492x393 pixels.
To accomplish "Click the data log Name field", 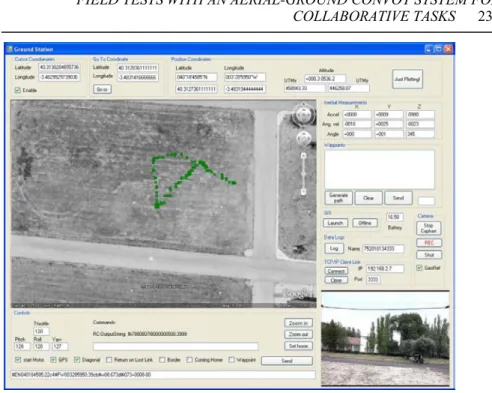I will (383, 249).
